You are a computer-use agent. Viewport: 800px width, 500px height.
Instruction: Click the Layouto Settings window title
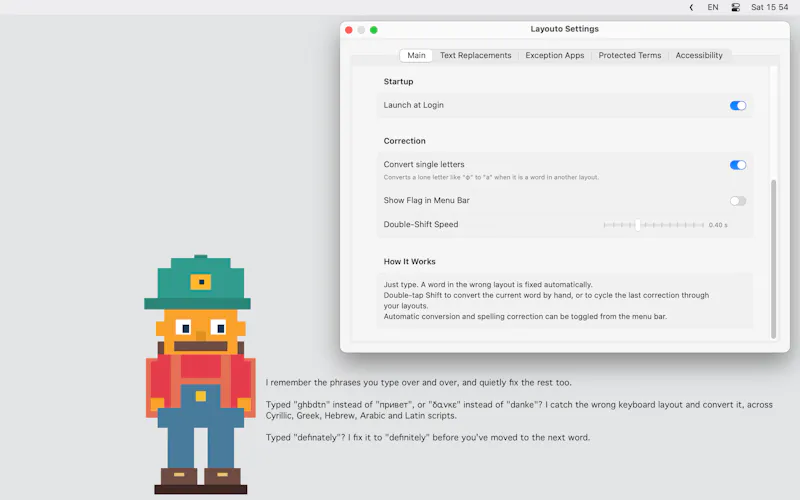click(564, 29)
